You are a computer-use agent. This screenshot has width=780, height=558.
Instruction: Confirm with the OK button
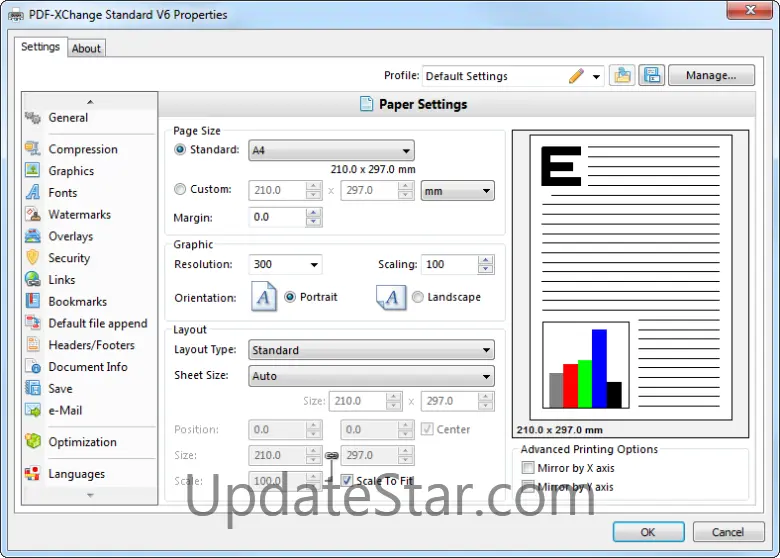point(648,532)
